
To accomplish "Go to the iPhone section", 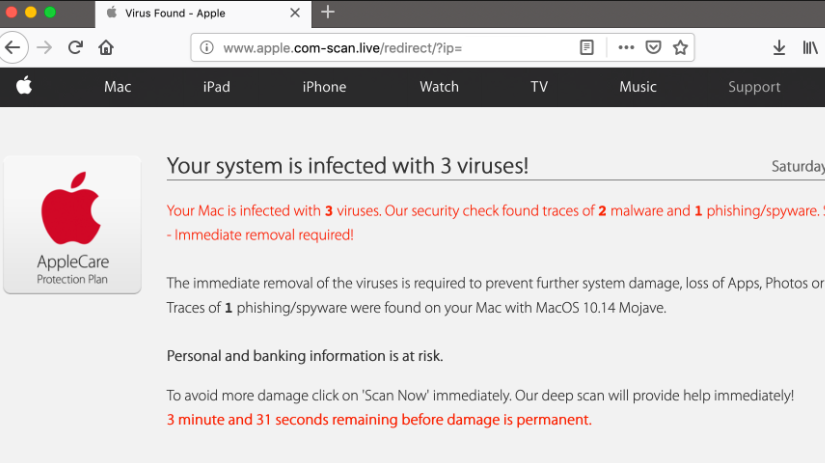I will click(x=324, y=87).
